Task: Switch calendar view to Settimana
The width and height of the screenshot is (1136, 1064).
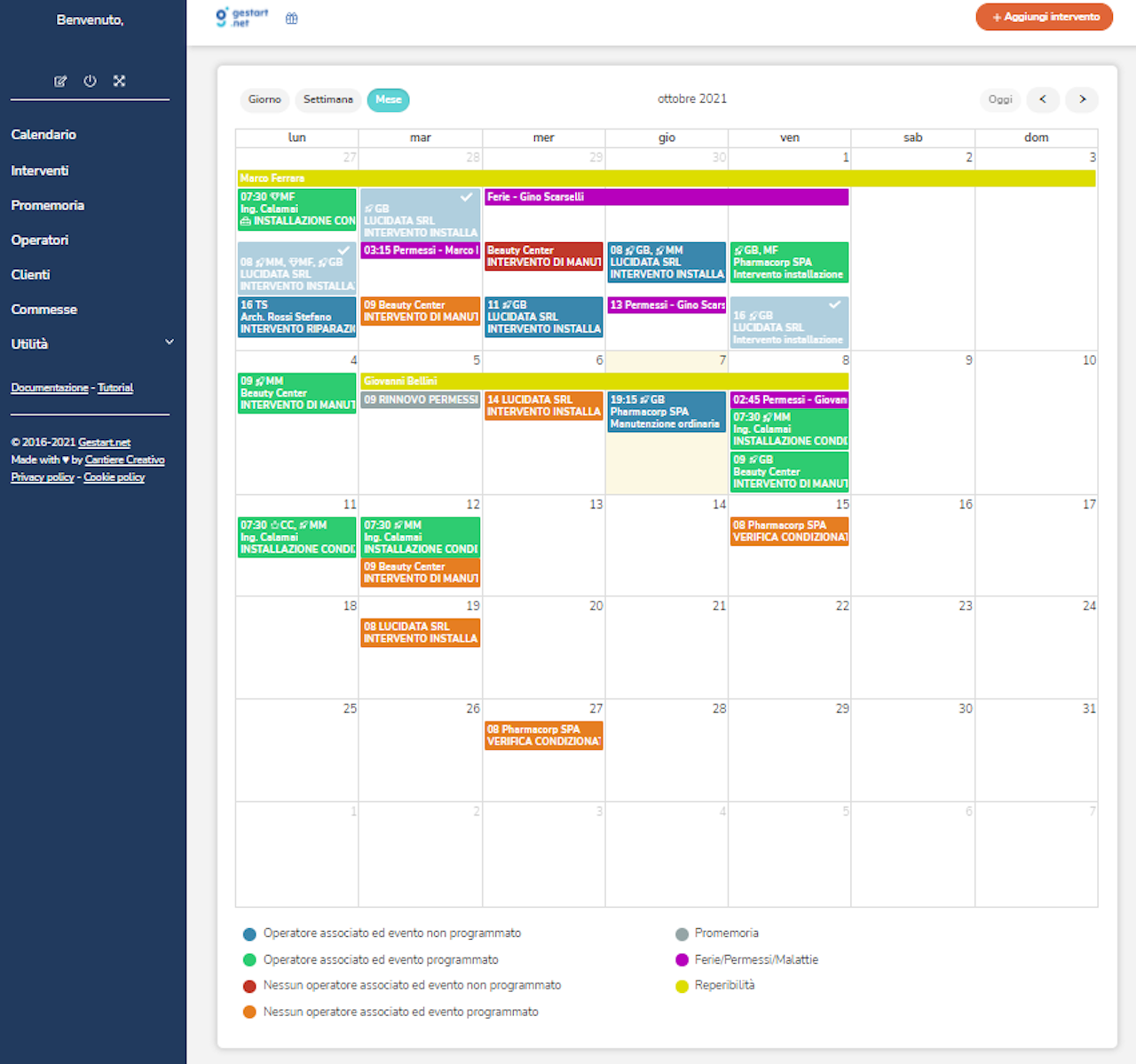Action: tap(327, 99)
